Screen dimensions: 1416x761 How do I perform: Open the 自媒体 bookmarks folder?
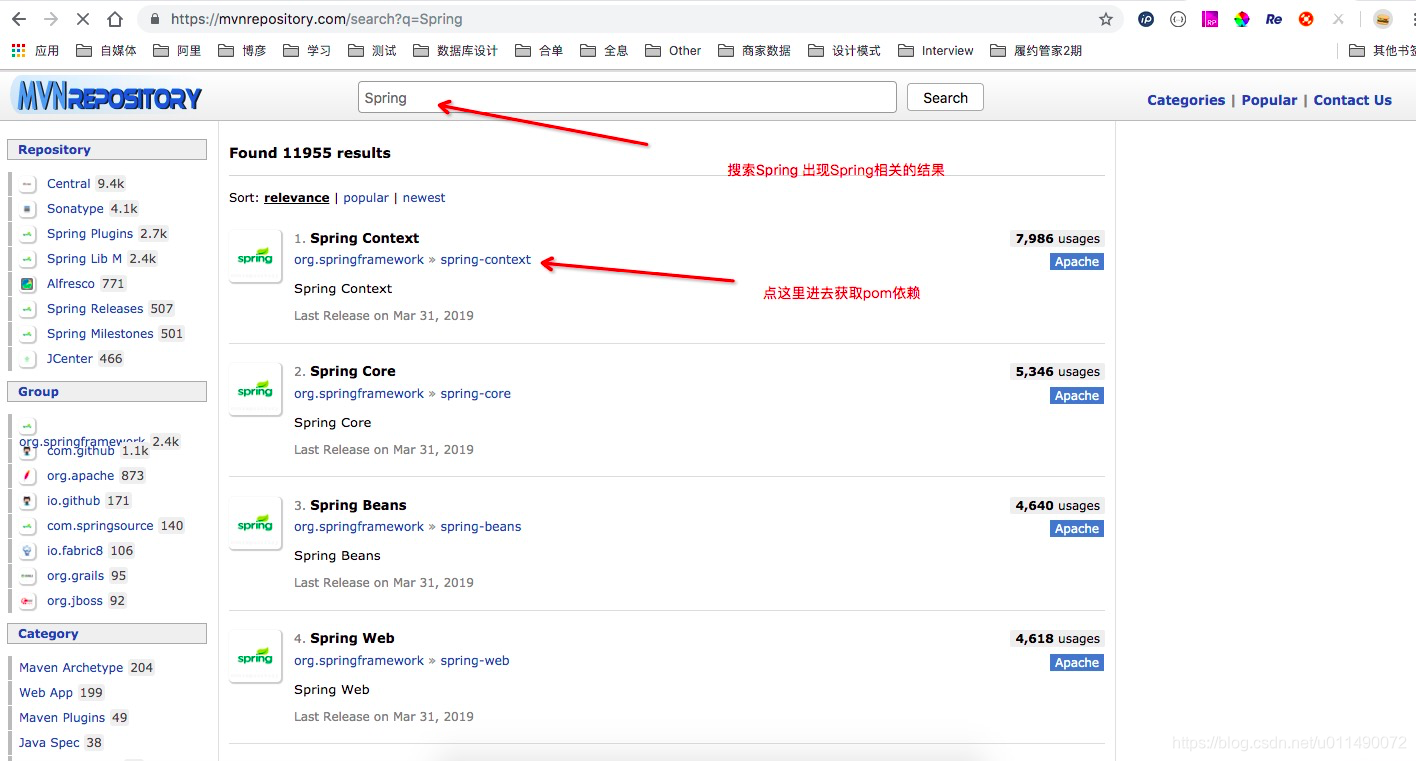(x=106, y=50)
